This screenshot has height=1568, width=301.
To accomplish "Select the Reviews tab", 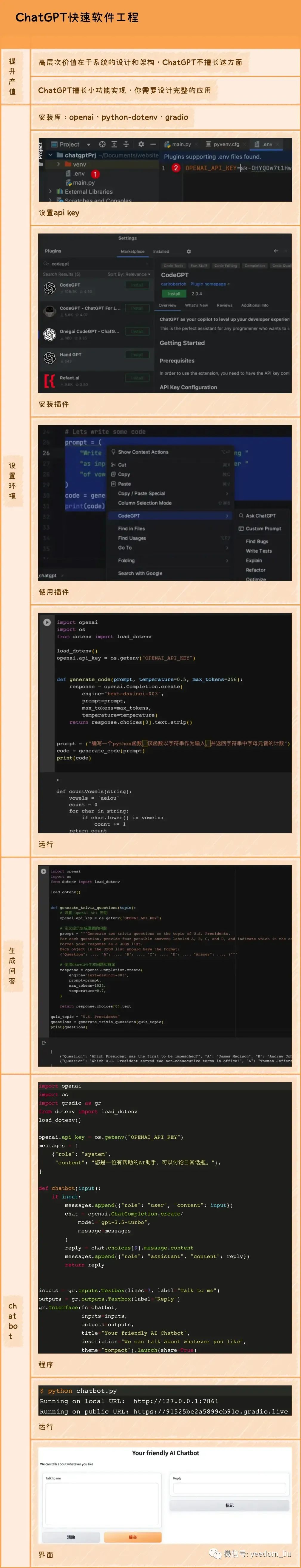I will pyautogui.click(x=224, y=305).
